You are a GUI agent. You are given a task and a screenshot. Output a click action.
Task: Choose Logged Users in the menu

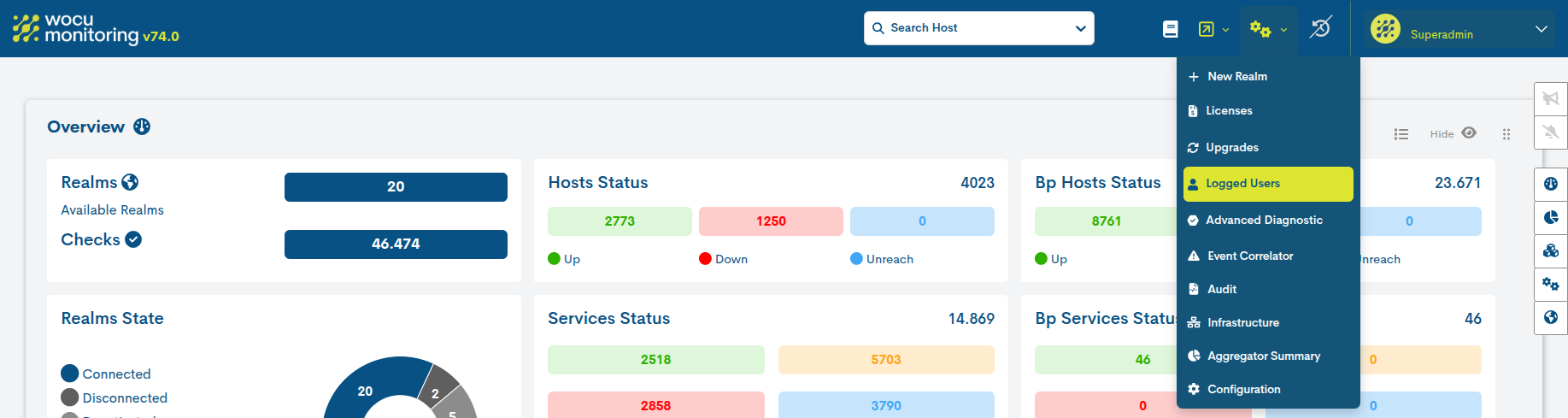click(1268, 184)
